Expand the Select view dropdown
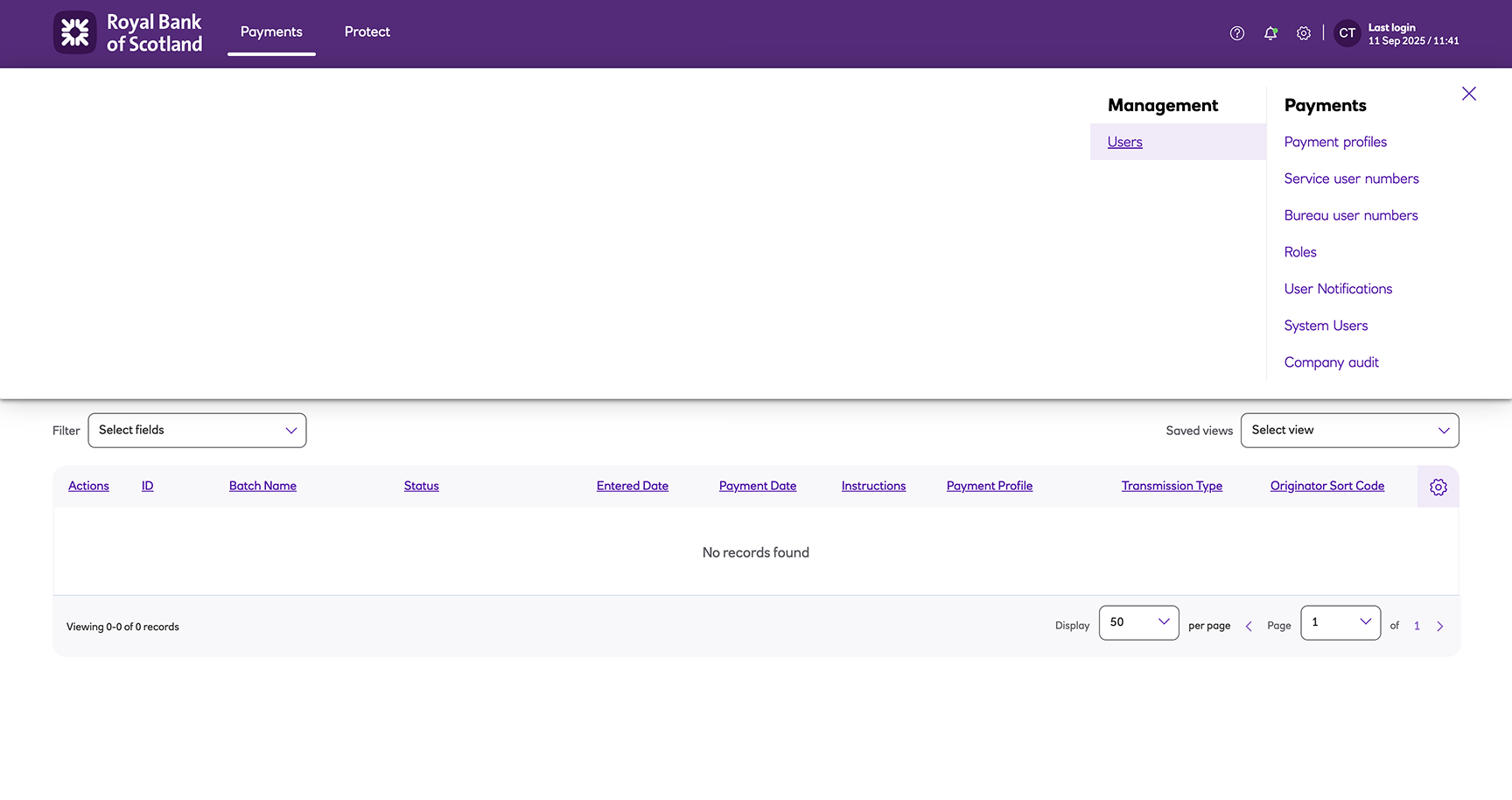 pos(1349,431)
